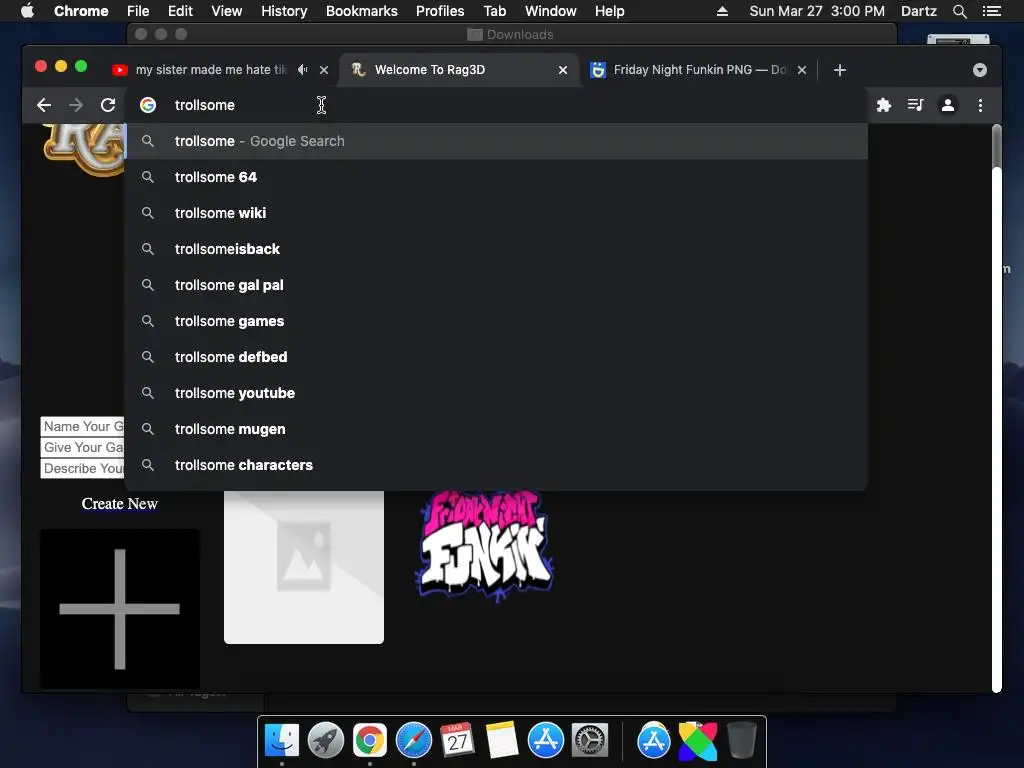This screenshot has height=768, width=1024.
Task: Switch to the Welcome To Rag3D tab
Action: tap(457, 70)
